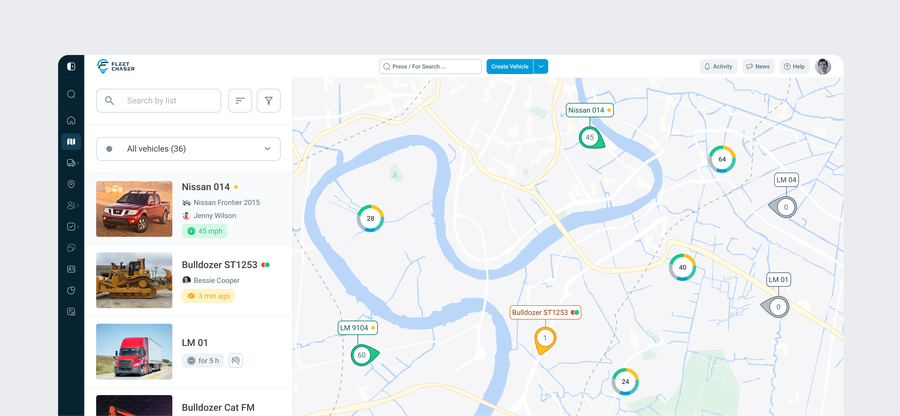Open the Activity button
The width and height of the screenshot is (900, 416).
coord(718,67)
